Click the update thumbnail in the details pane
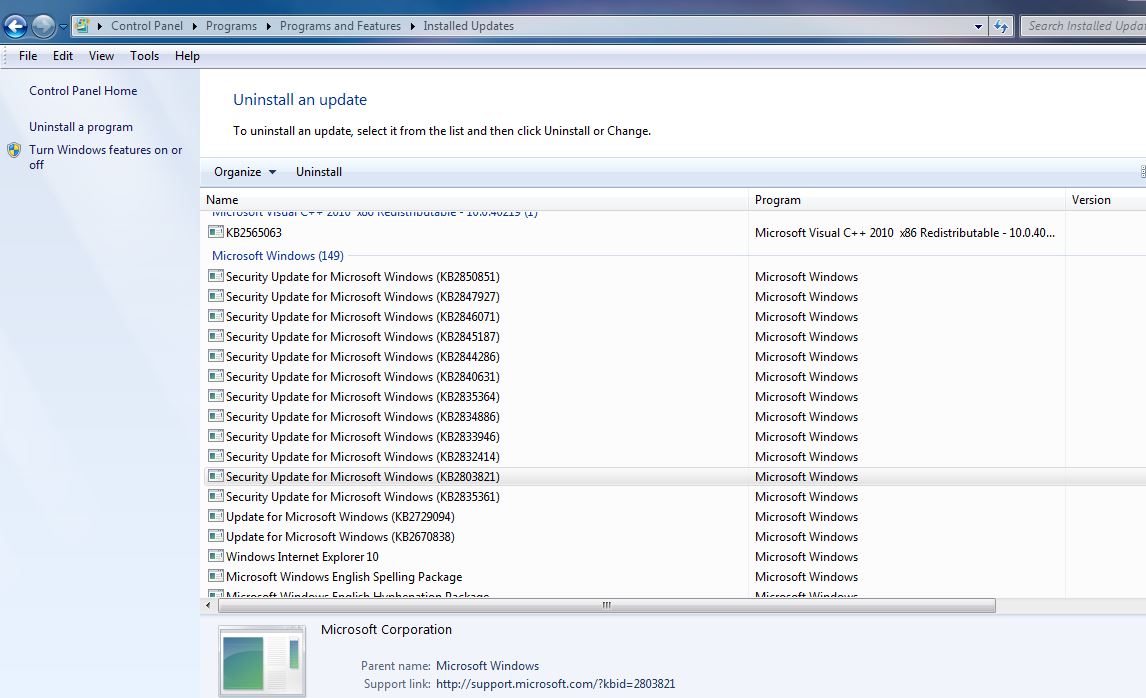 click(262, 662)
